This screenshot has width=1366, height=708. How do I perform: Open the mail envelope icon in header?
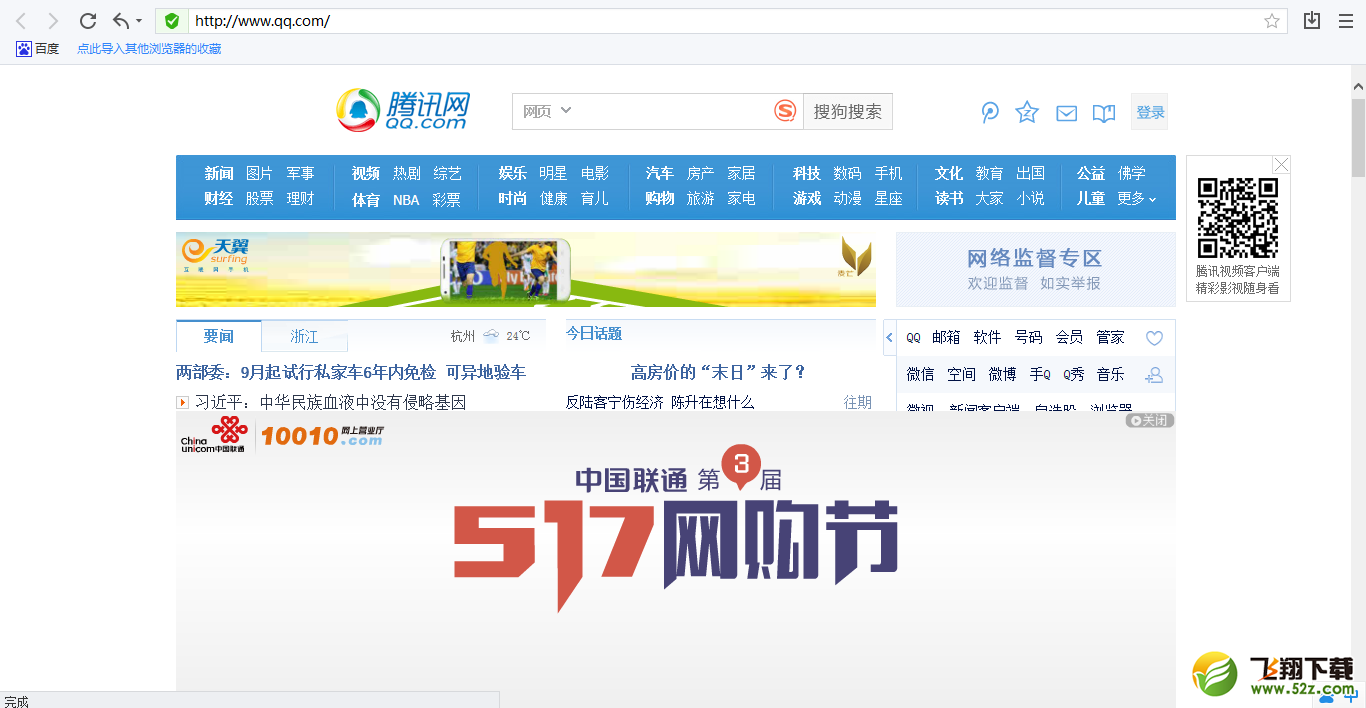[x=1067, y=113]
